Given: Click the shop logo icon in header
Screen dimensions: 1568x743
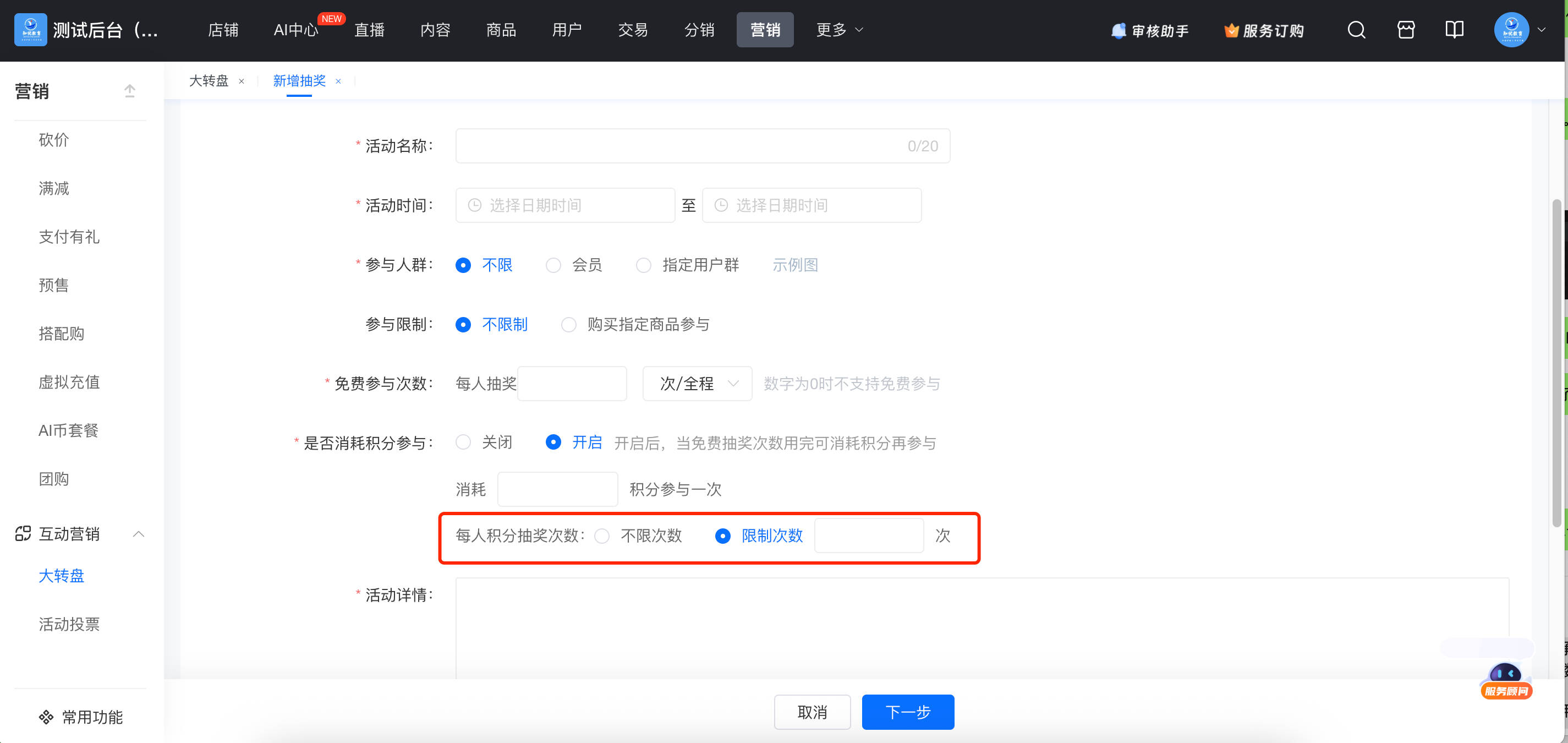Looking at the screenshot, I should point(30,29).
